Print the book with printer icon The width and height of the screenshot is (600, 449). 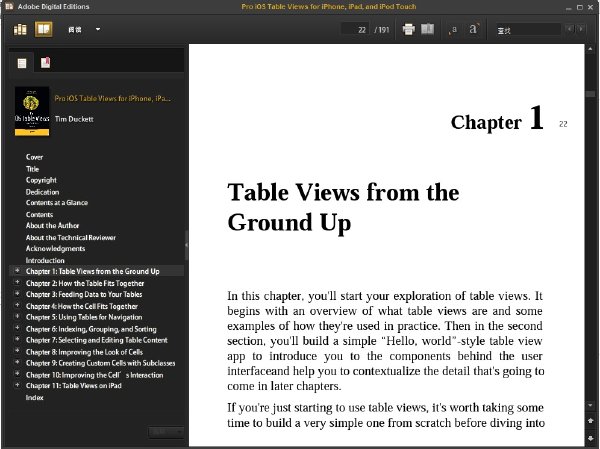[409, 29]
